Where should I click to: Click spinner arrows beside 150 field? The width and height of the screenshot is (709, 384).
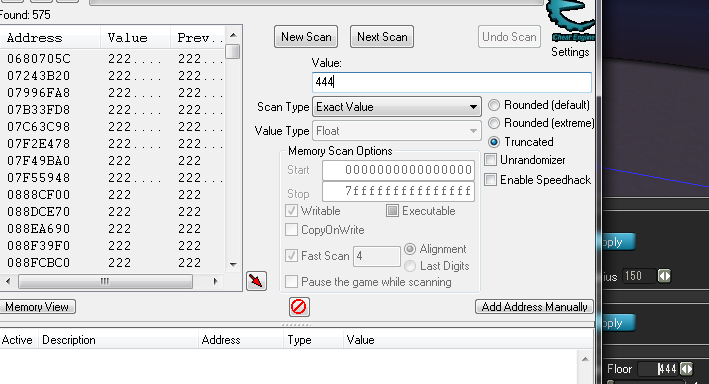(x=664, y=276)
